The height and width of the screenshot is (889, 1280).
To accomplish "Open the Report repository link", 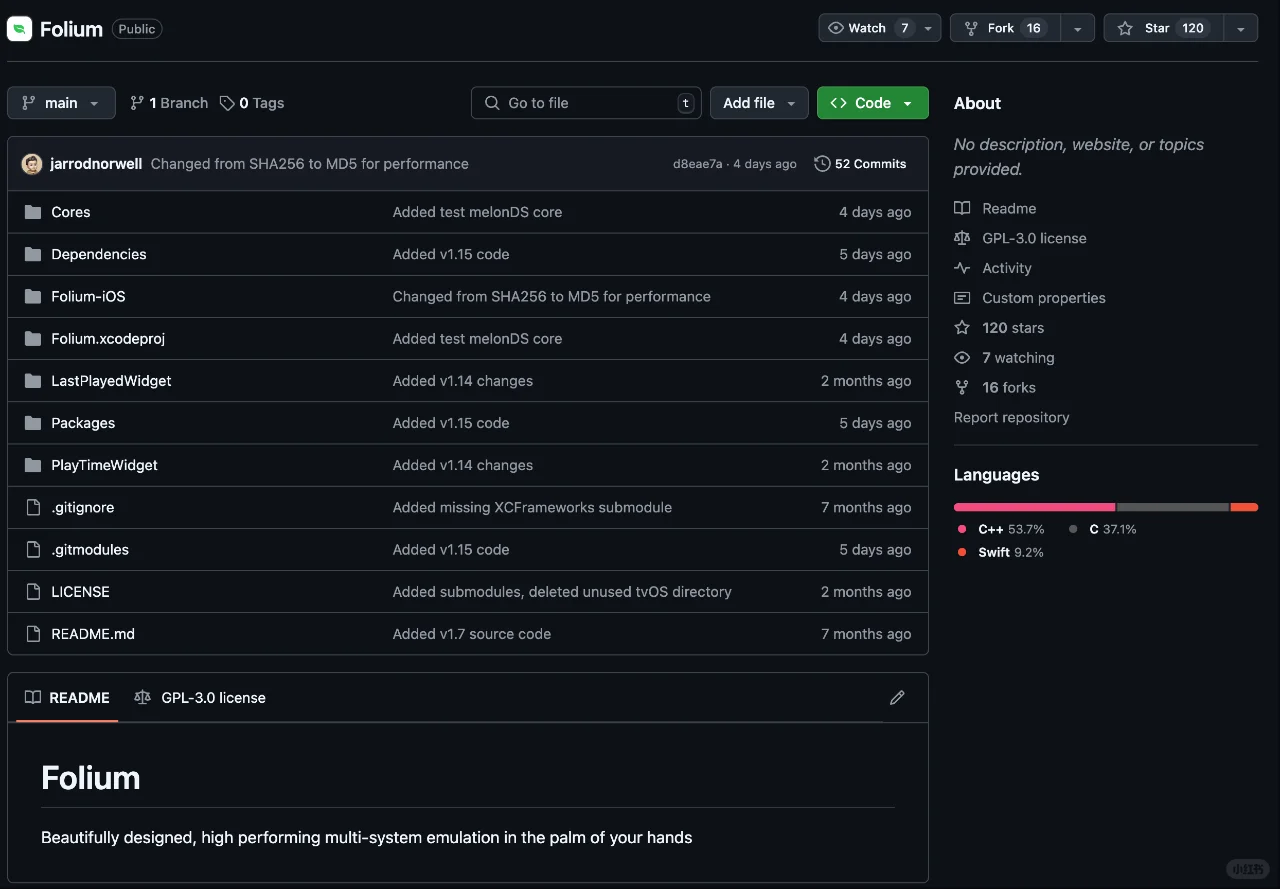I will point(1011,417).
